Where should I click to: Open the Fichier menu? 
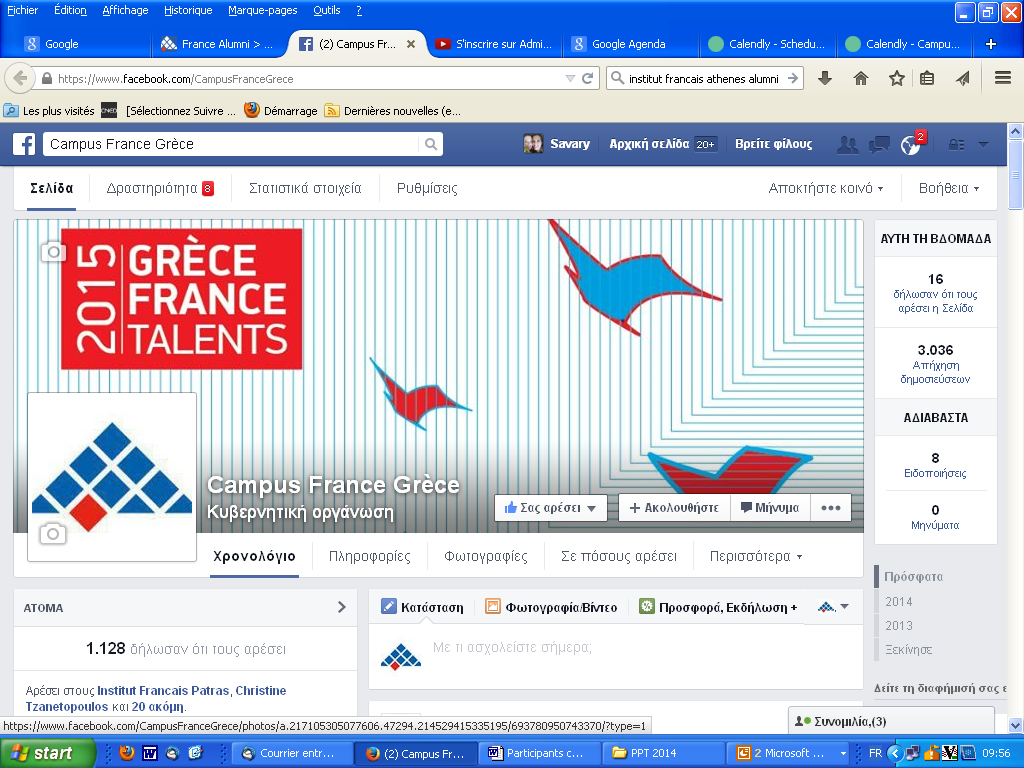tap(22, 10)
